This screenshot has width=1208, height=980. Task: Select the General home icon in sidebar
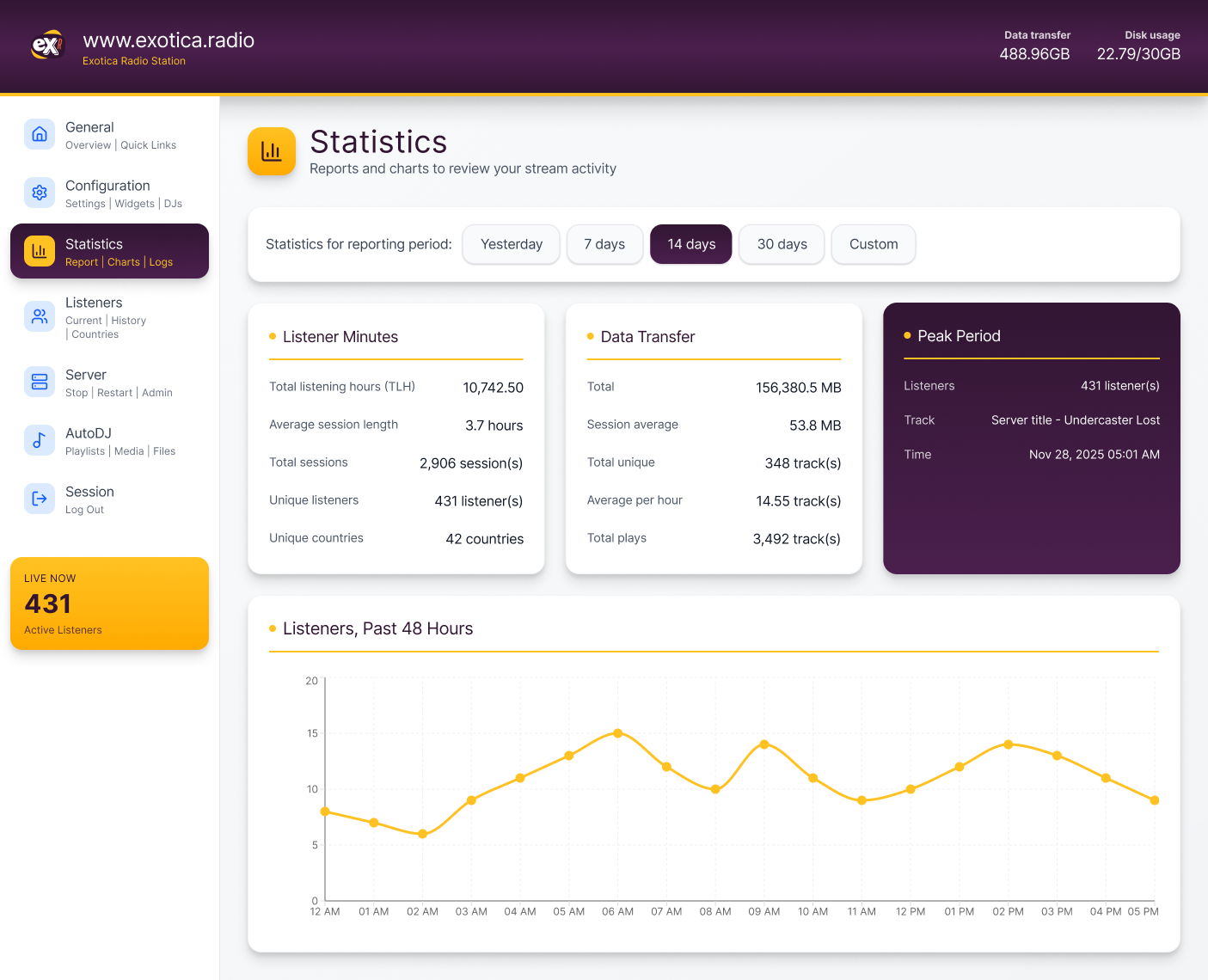tap(40, 134)
